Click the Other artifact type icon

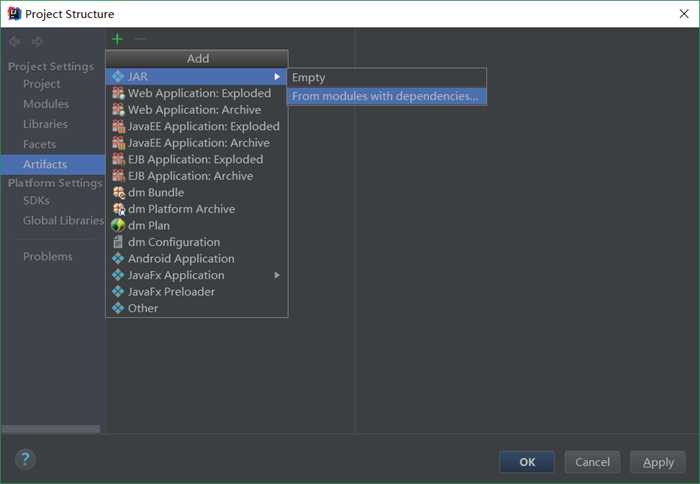click(x=118, y=308)
